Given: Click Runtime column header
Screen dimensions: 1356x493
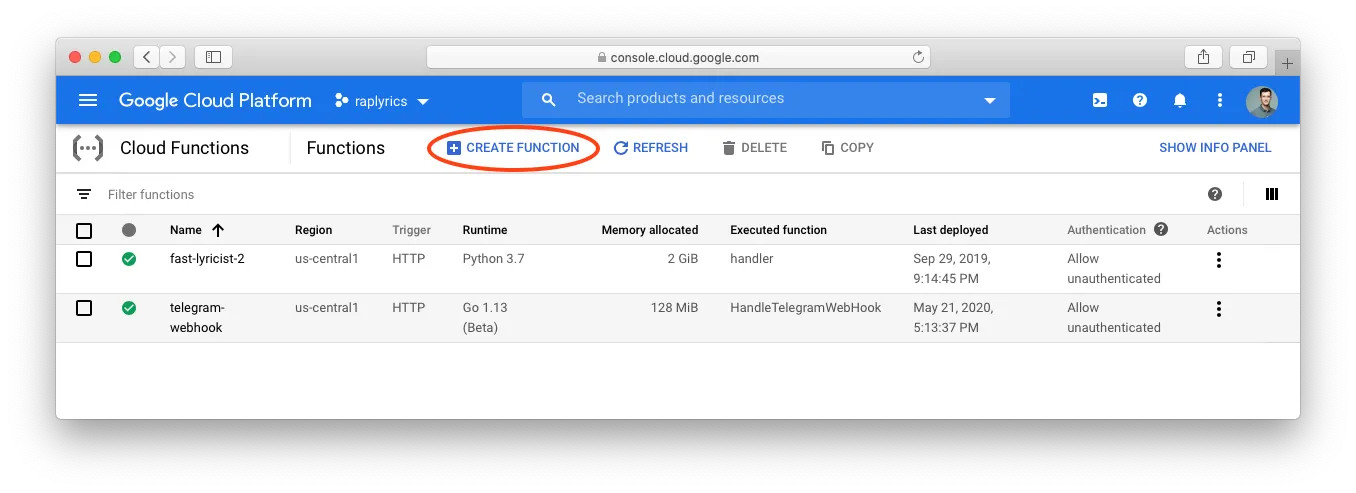Looking at the screenshot, I should [485, 230].
